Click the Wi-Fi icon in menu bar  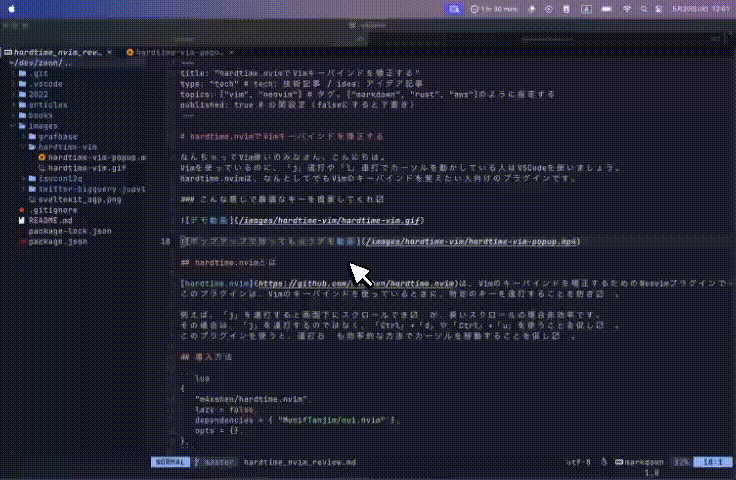click(627, 9)
